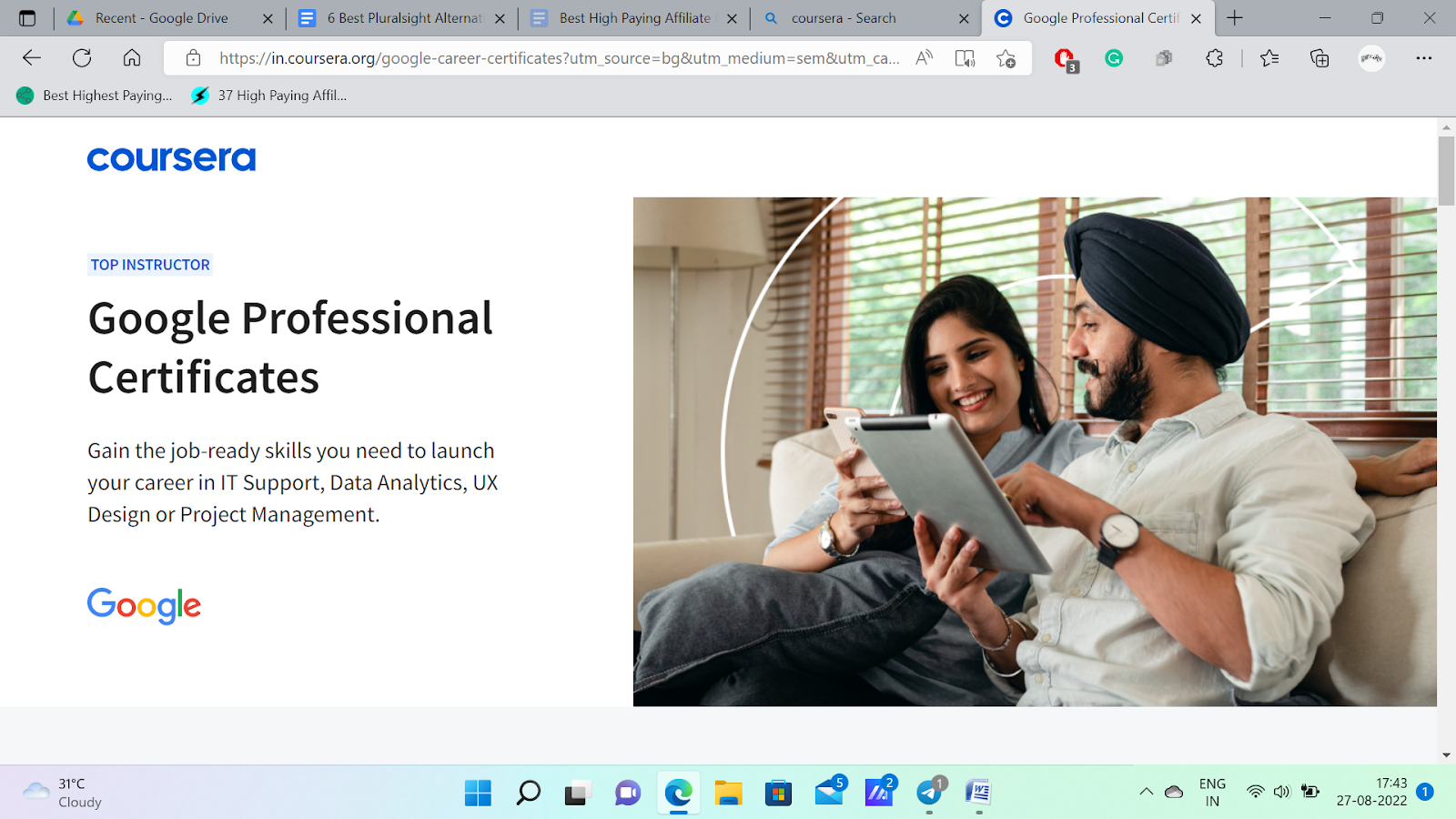Open the notification center badge
Screen dimensions: 1456x819
click(x=1425, y=792)
